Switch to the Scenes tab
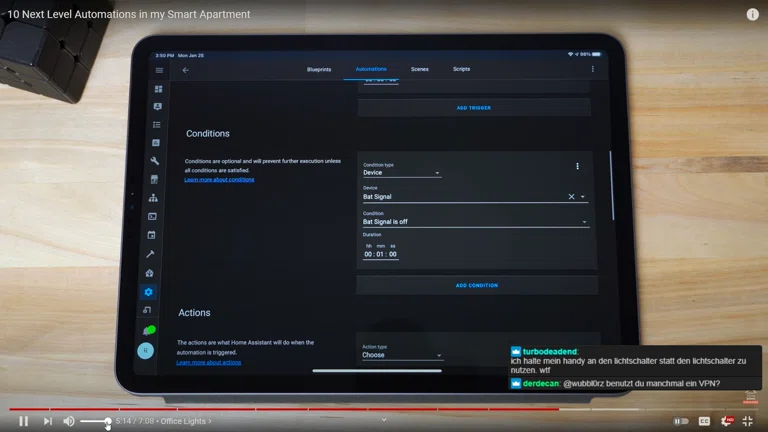 point(420,69)
